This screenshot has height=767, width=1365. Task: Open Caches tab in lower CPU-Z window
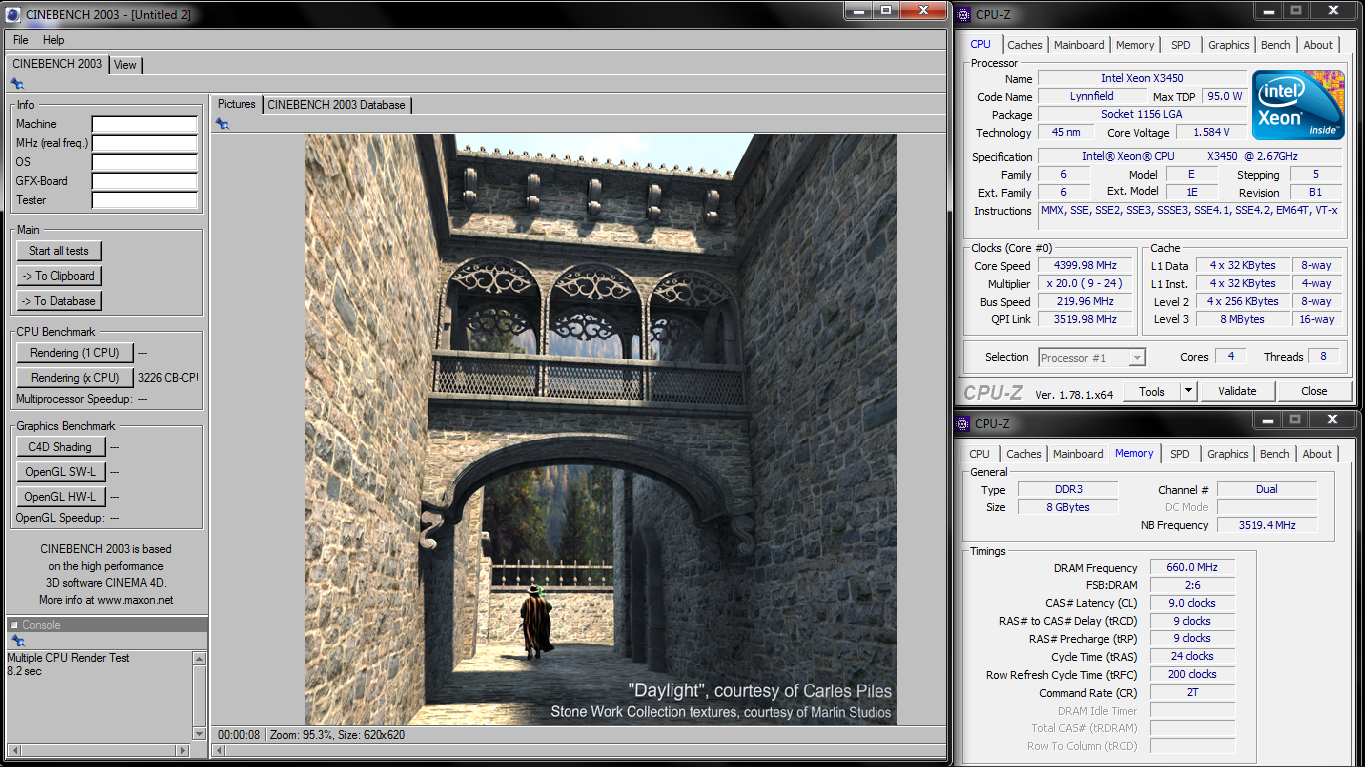tap(1024, 454)
